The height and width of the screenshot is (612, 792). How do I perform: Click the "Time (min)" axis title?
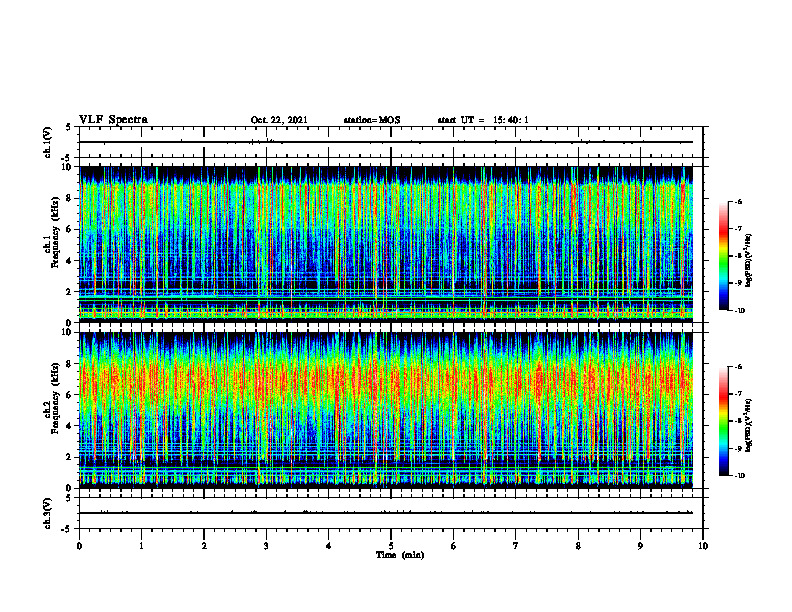click(x=400, y=555)
